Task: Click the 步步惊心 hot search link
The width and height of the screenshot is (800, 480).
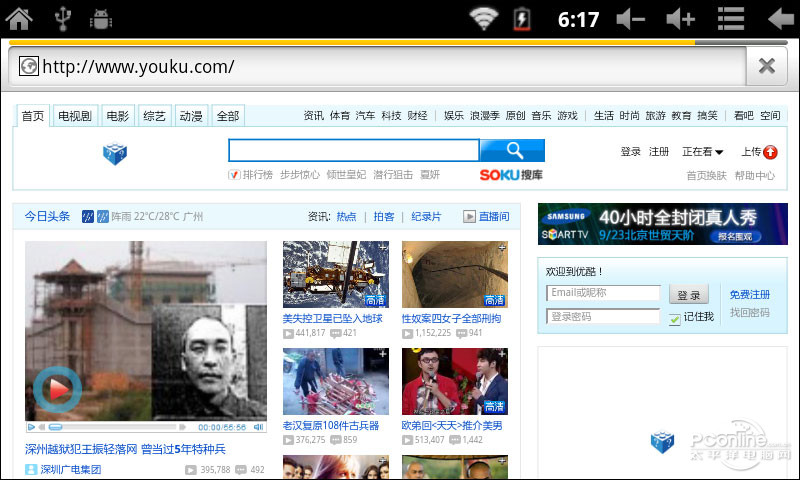Action: [x=300, y=175]
